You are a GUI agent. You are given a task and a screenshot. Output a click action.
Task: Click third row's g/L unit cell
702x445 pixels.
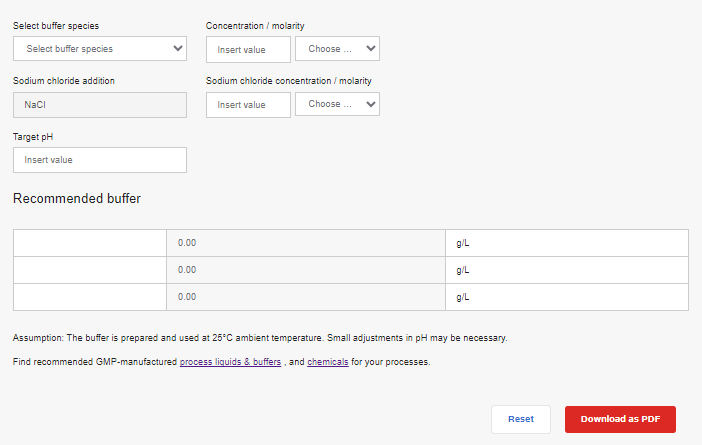pos(566,297)
